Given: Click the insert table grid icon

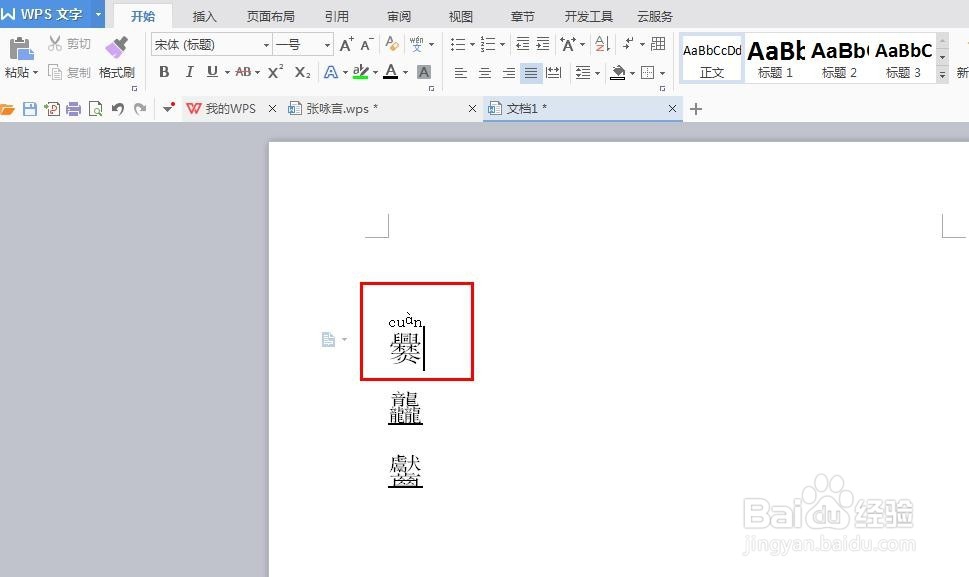Looking at the screenshot, I should pyautogui.click(x=658, y=43).
